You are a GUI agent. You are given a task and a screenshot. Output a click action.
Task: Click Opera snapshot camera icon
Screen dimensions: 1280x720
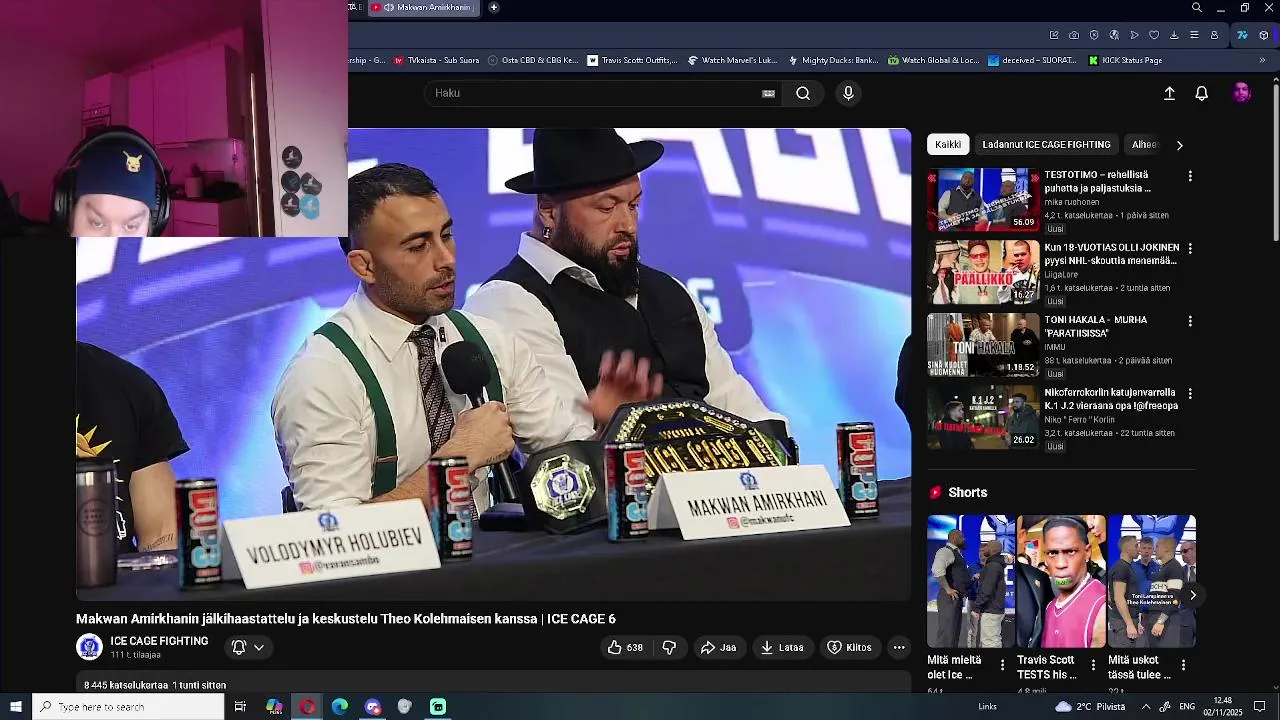click(x=1074, y=35)
